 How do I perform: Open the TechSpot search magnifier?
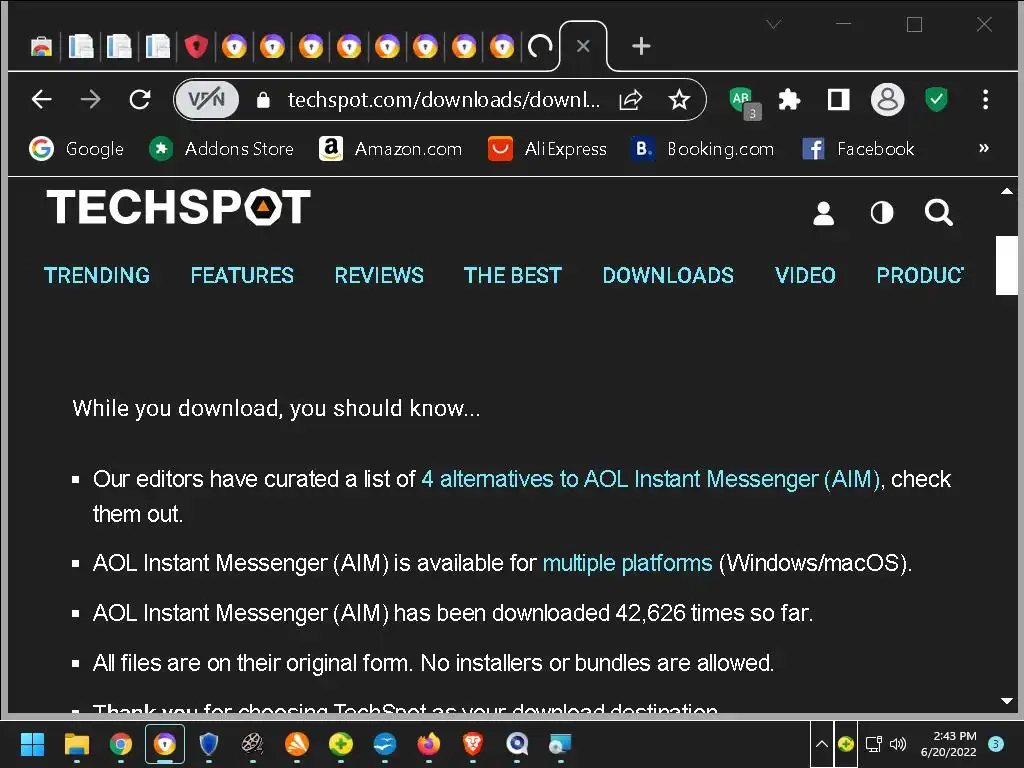click(x=938, y=213)
